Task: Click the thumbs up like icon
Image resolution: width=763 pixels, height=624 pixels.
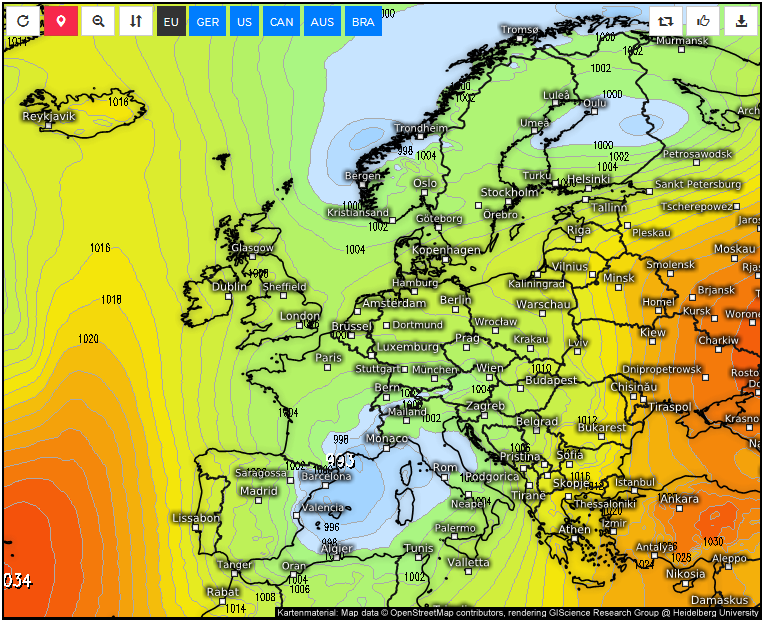Action: click(x=703, y=21)
